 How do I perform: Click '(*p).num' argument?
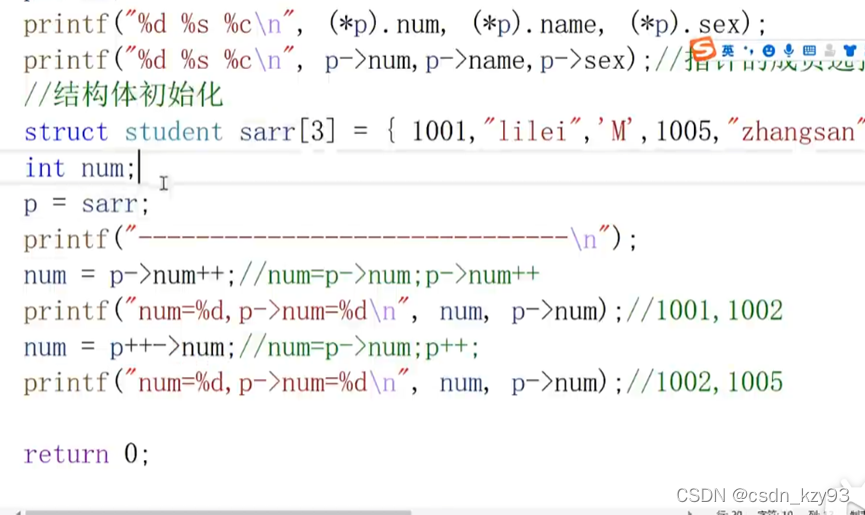tap(387, 24)
